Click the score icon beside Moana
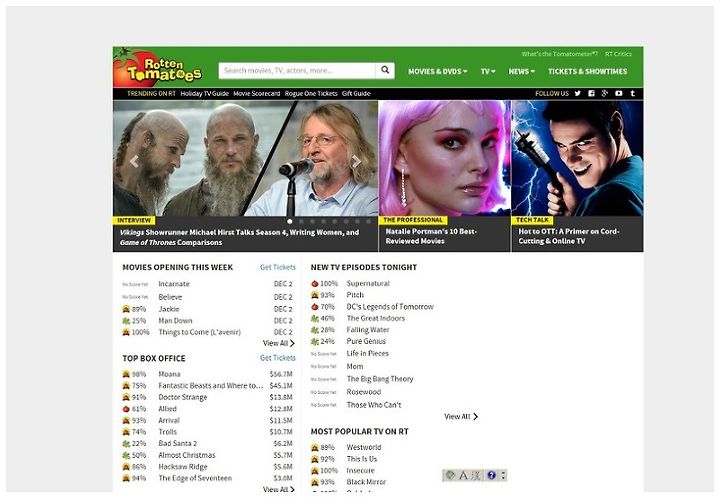The image size is (720, 500). pos(126,374)
